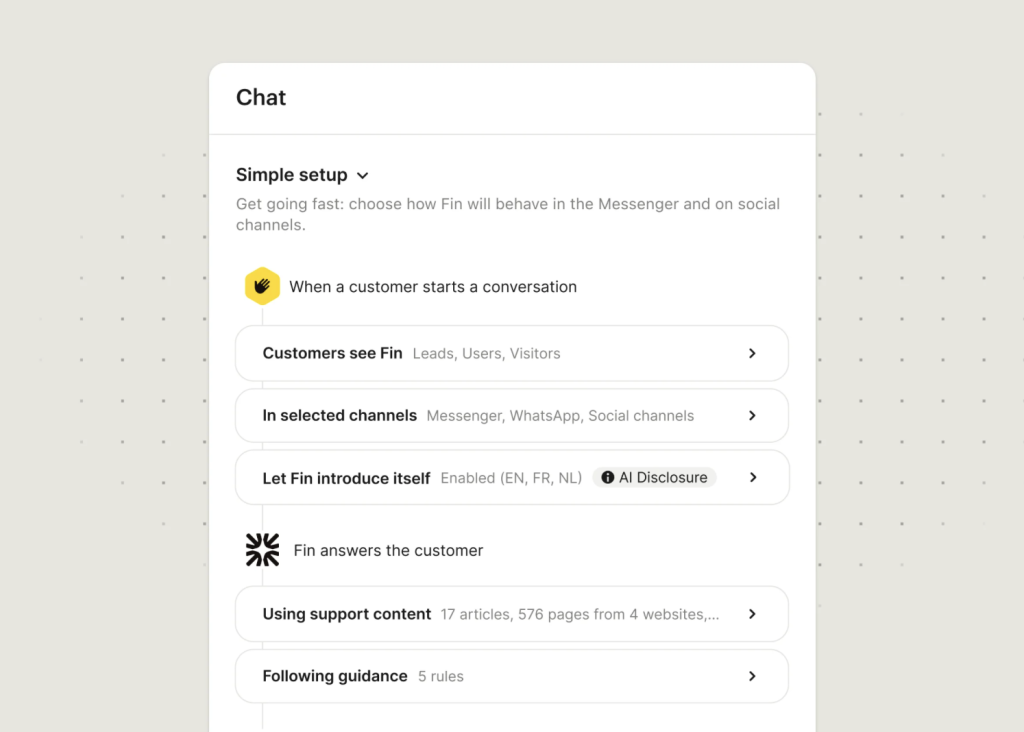1024x732 pixels.
Task: Open the Following guidance rule setting
Action: [x=335, y=676]
